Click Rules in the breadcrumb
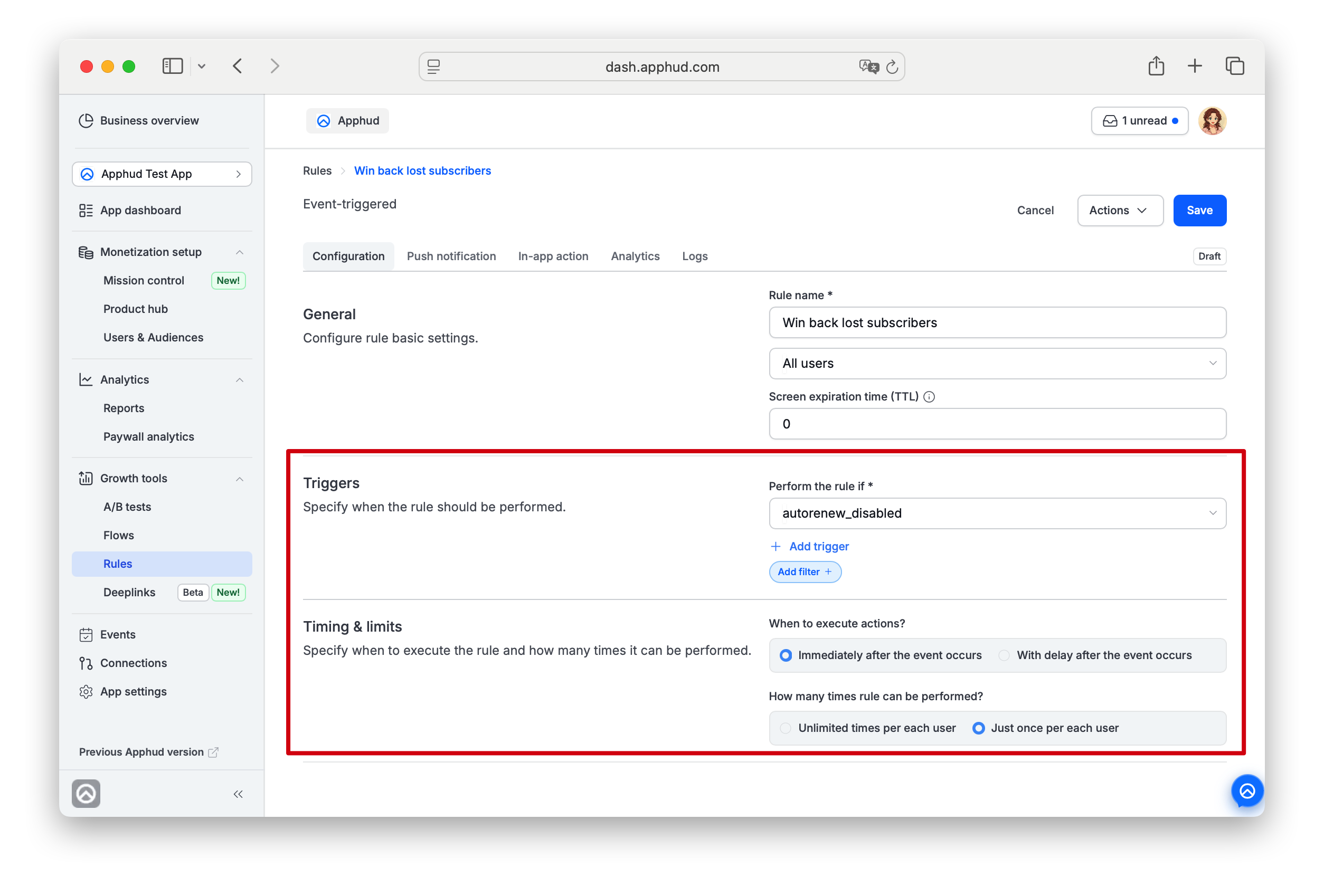The image size is (1324, 896). click(317, 171)
